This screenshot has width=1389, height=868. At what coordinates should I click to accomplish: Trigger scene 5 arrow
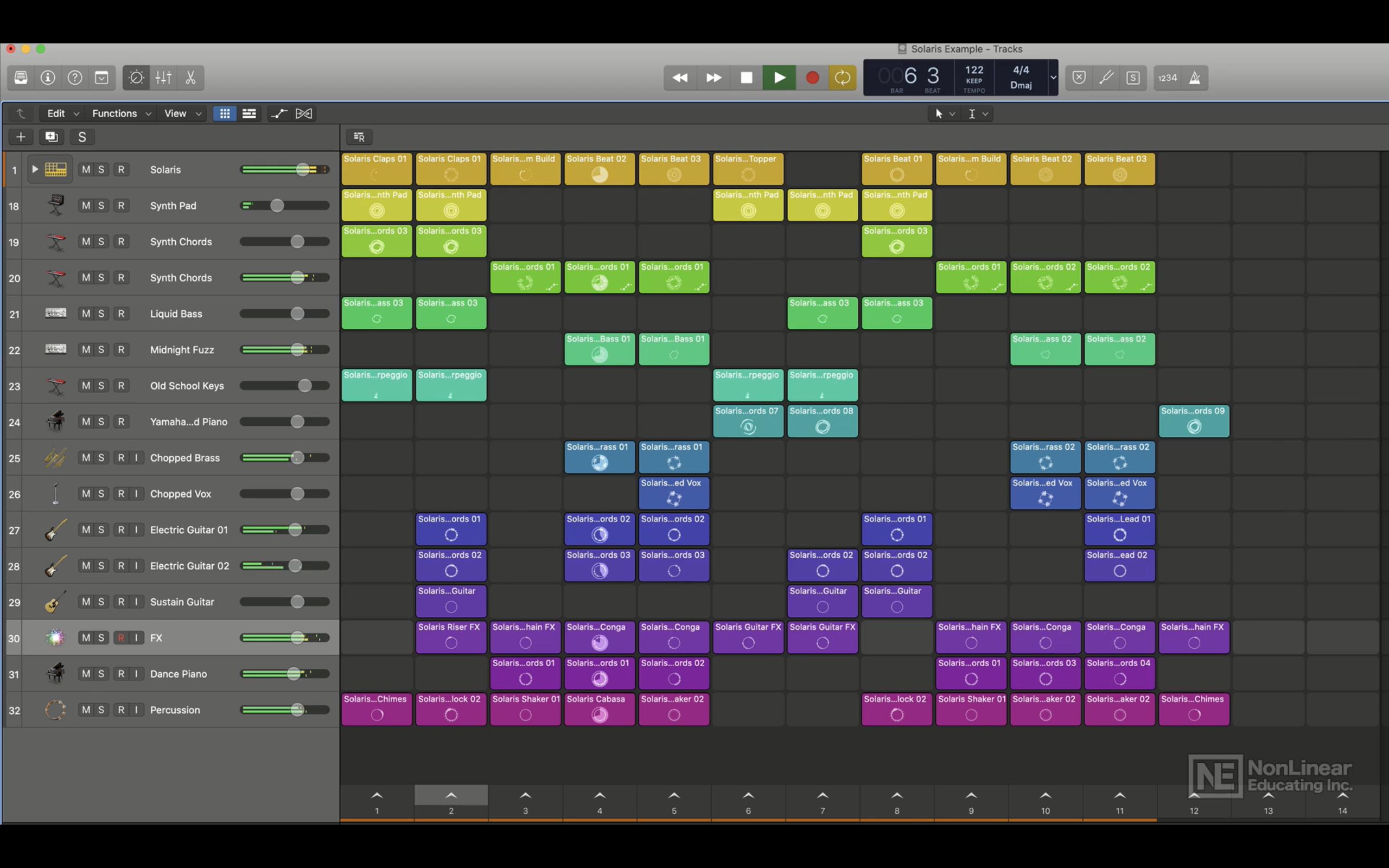coord(674,796)
